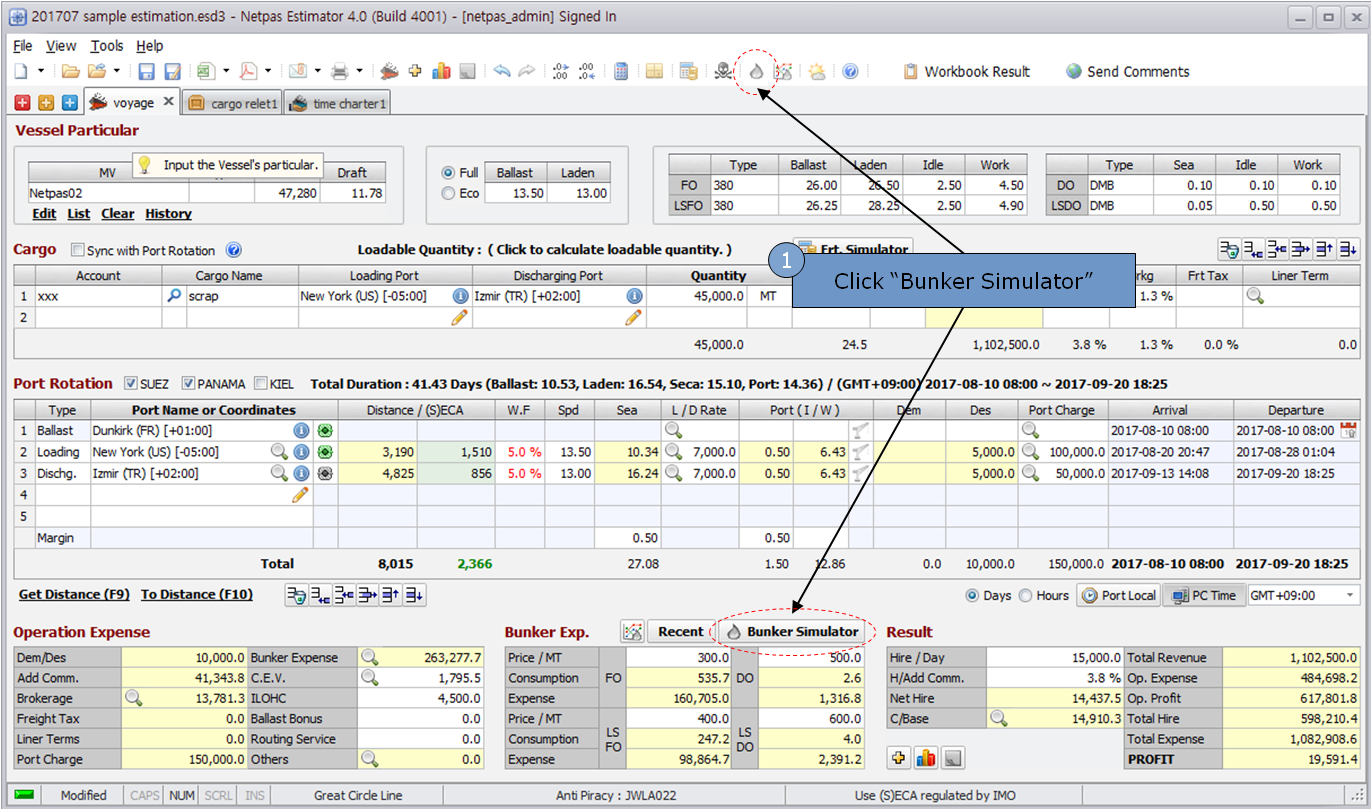
Task: Click the red plus new voyage icon
Action: click(23, 102)
